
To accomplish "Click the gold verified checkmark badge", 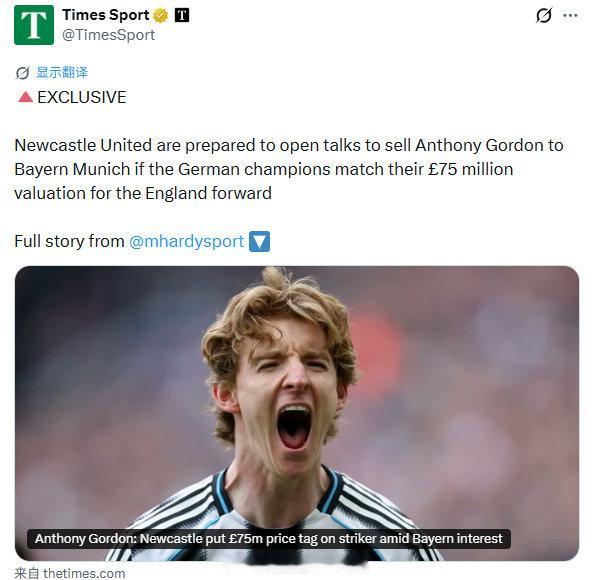I will click(x=161, y=16).
